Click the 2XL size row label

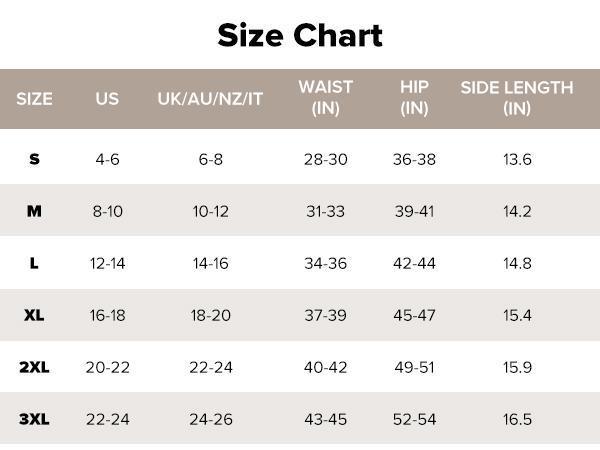click(34, 367)
